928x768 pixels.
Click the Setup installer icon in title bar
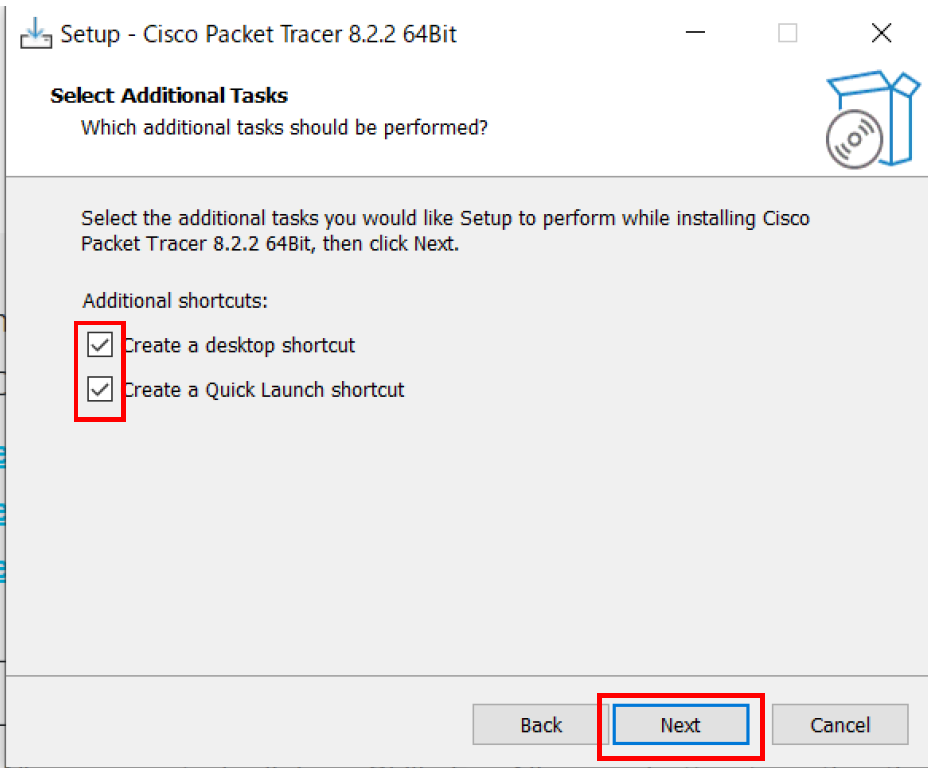pos(36,33)
